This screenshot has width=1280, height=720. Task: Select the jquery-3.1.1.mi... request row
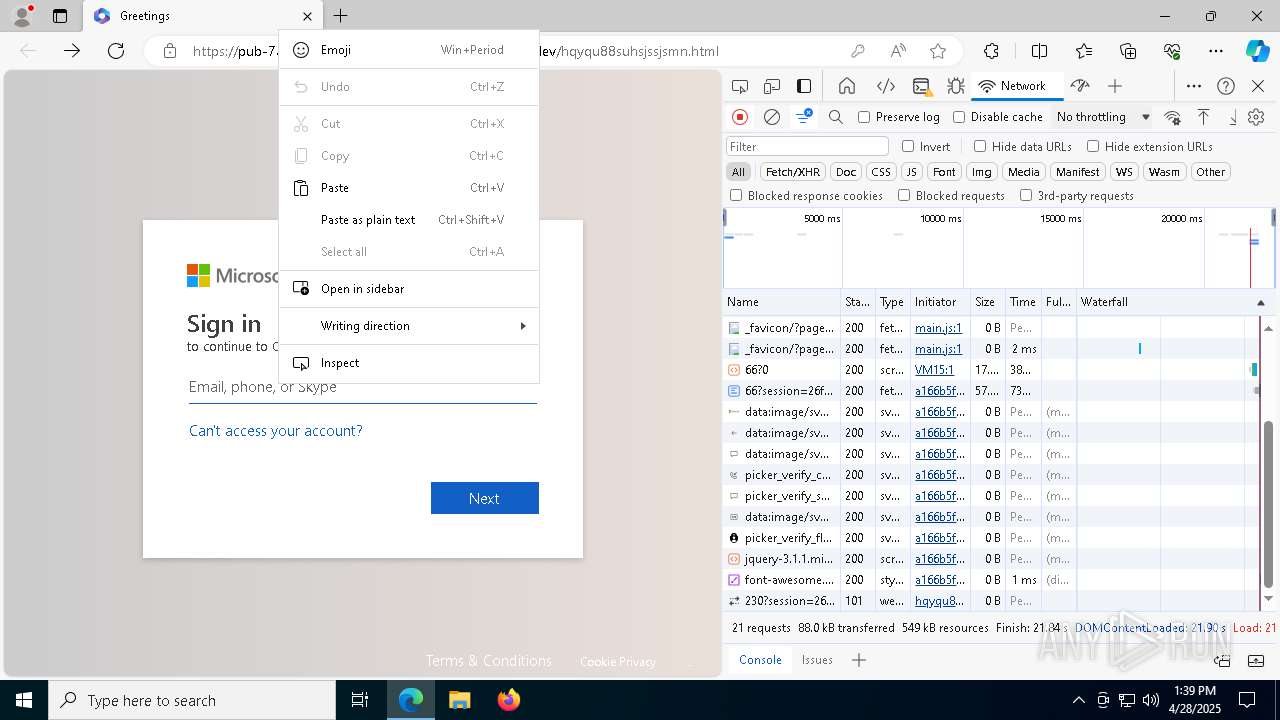pos(990,559)
